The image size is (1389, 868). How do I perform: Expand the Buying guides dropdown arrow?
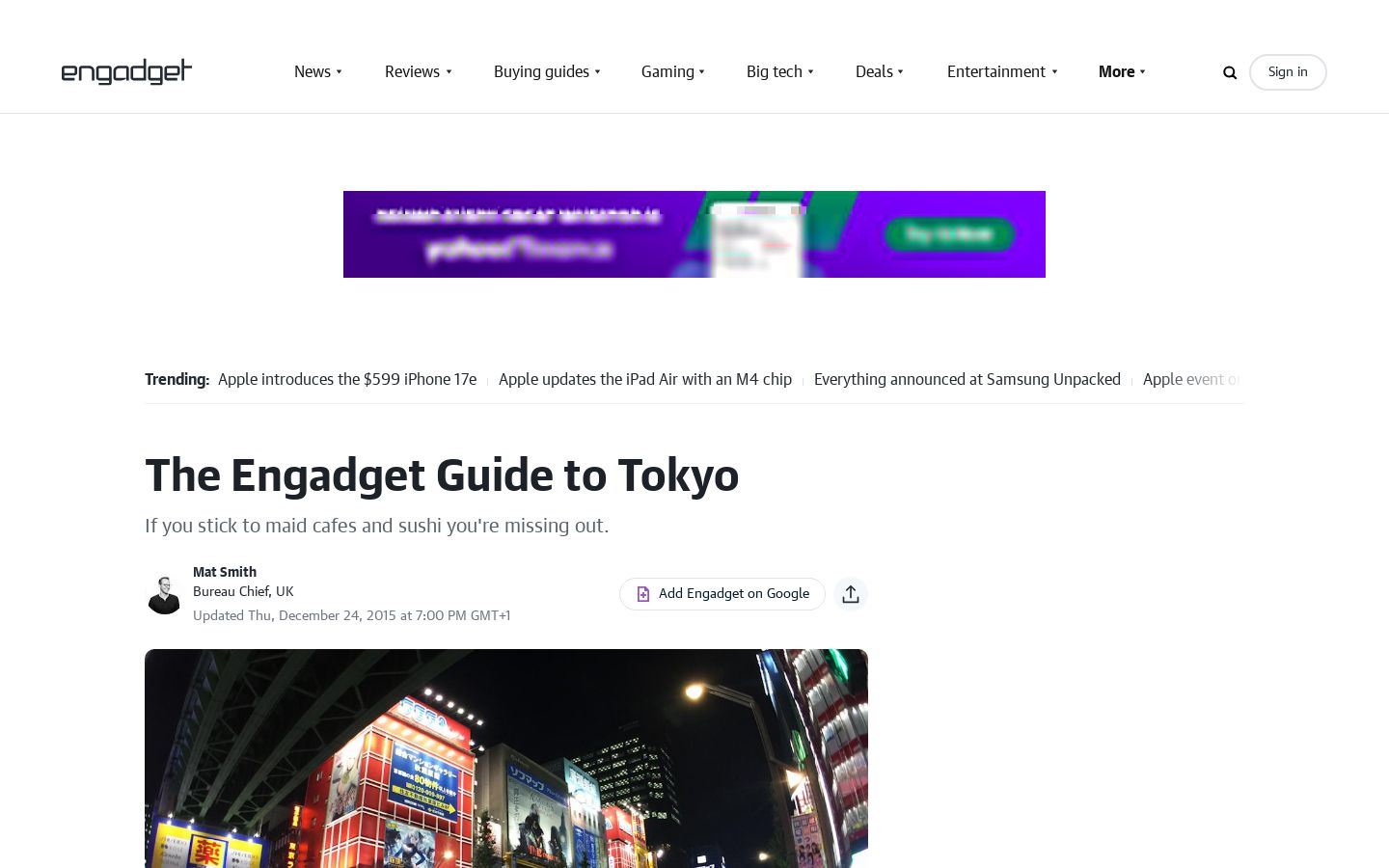(x=597, y=71)
